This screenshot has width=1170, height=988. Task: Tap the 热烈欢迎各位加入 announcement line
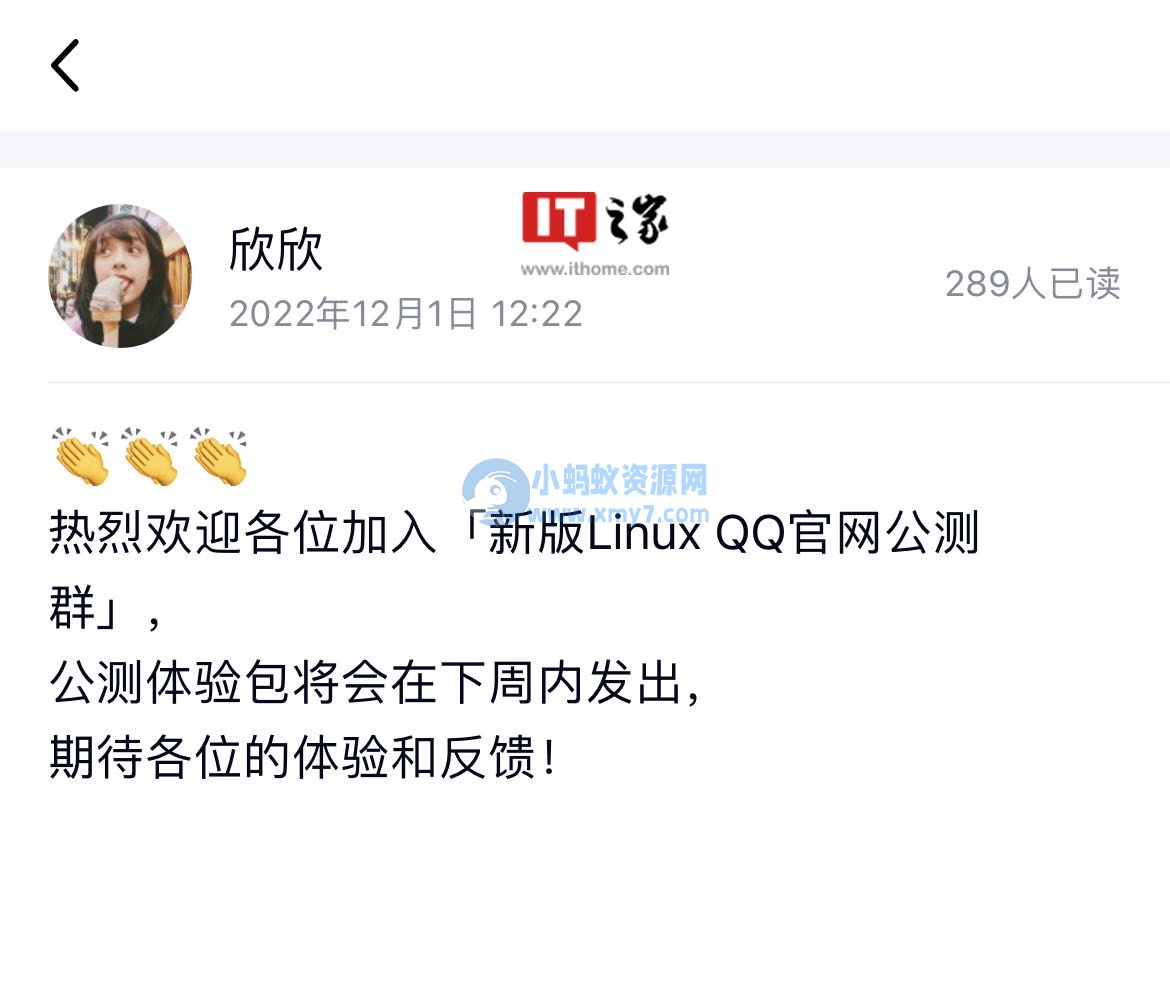[243, 532]
